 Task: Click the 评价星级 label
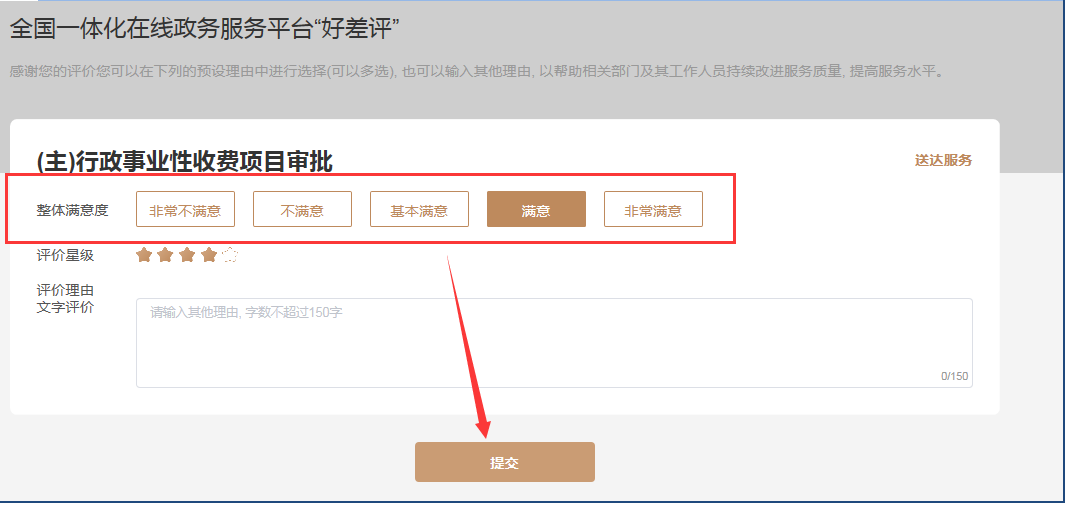65,256
